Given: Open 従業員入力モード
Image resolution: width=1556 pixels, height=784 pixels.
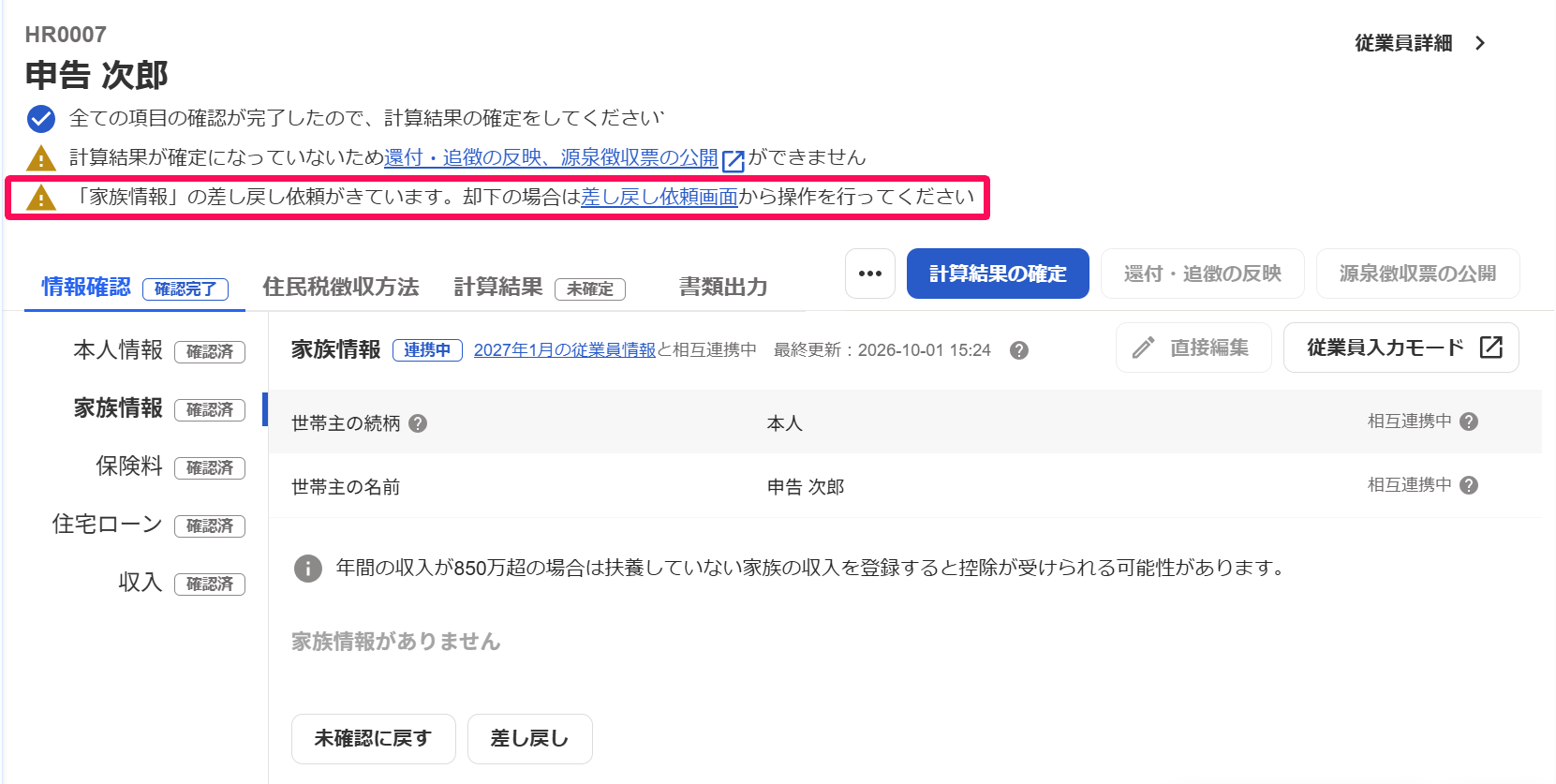Looking at the screenshot, I should [x=1401, y=348].
